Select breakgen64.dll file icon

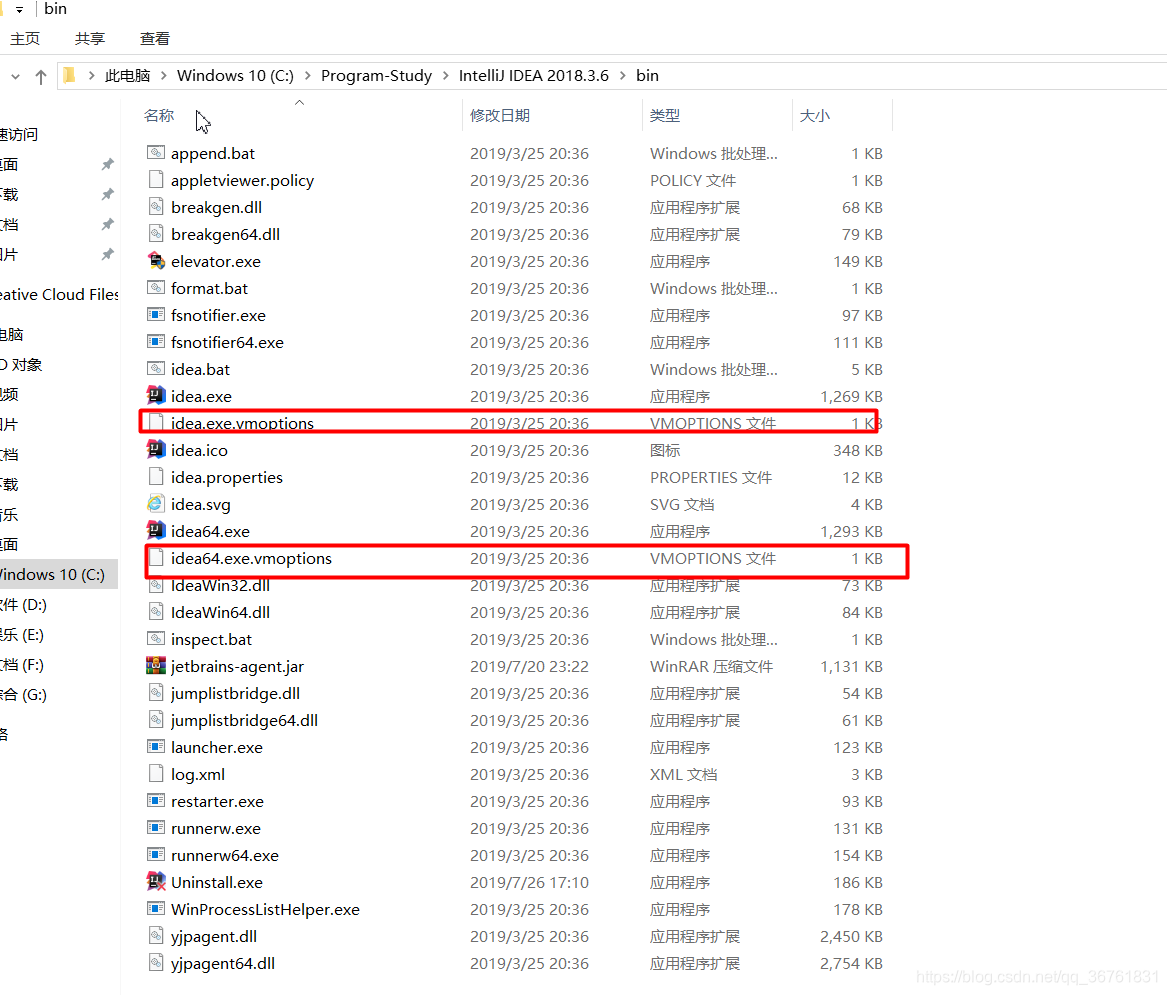[x=156, y=234]
